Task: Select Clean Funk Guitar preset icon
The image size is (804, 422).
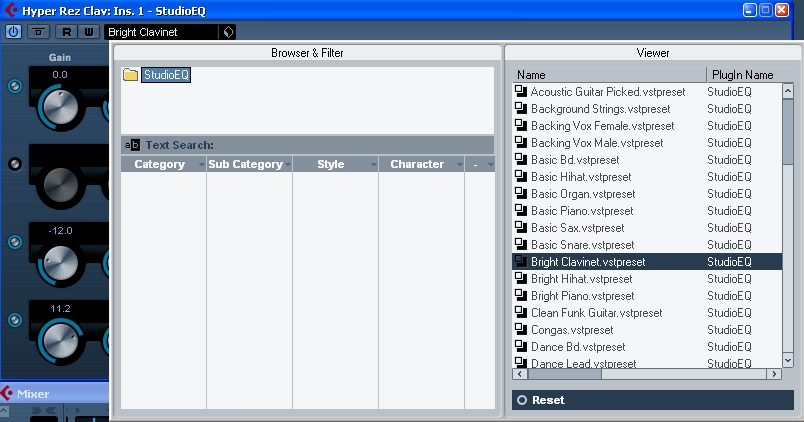Action: click(x=521, y=313)
